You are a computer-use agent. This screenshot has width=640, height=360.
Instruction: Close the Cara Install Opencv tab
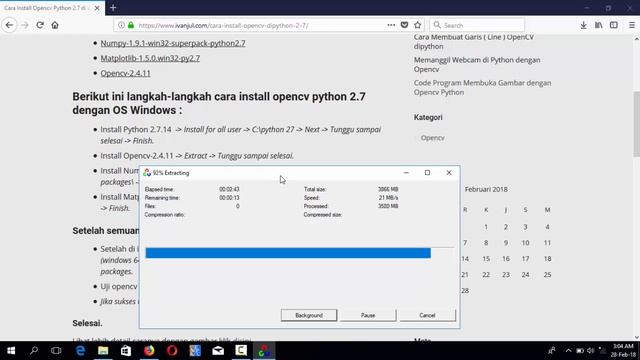tap(97, 8)
